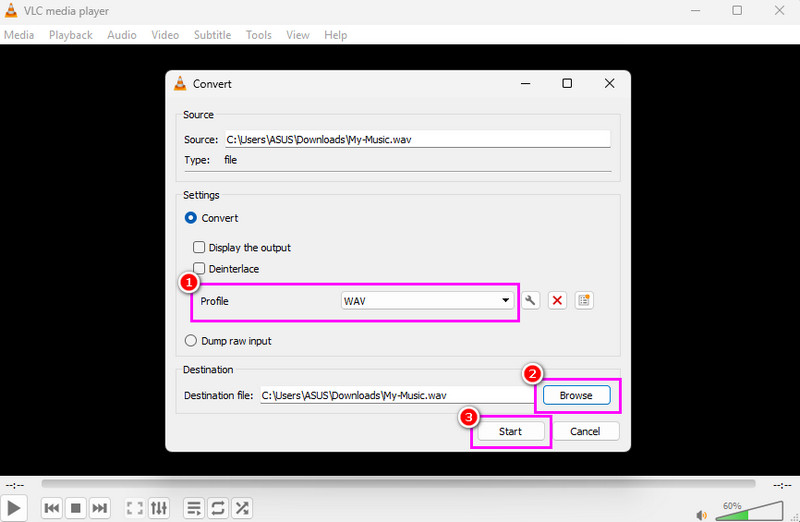Go to previous media track
Image resolution: width=800 pixels, height=522 pixels.
click(52, 508)
